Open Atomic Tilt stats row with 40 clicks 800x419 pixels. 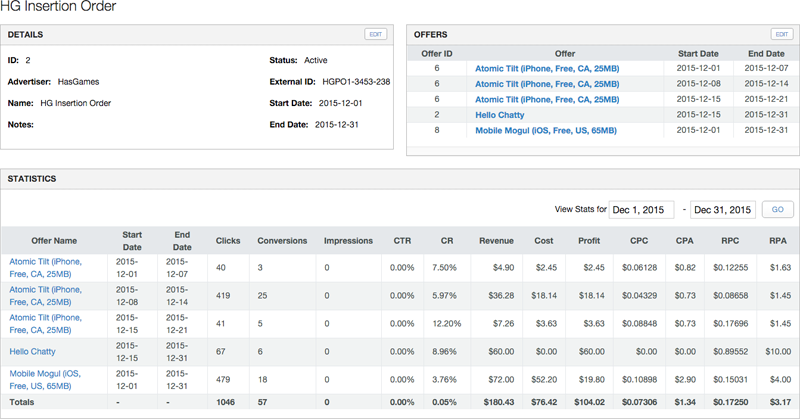[x=45, y=267]
